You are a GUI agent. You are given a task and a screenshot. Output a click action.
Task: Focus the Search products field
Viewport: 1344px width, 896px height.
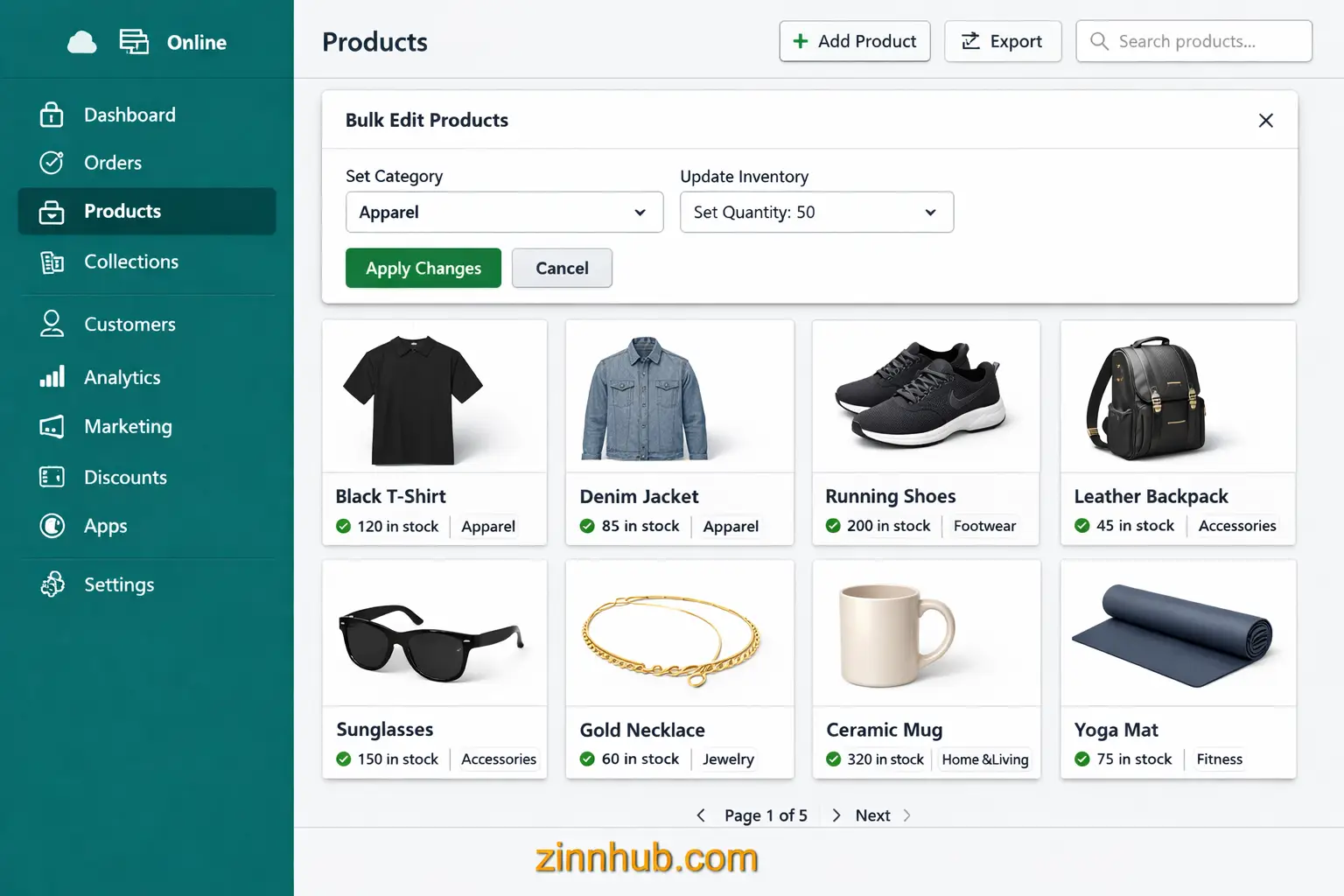1193,41
